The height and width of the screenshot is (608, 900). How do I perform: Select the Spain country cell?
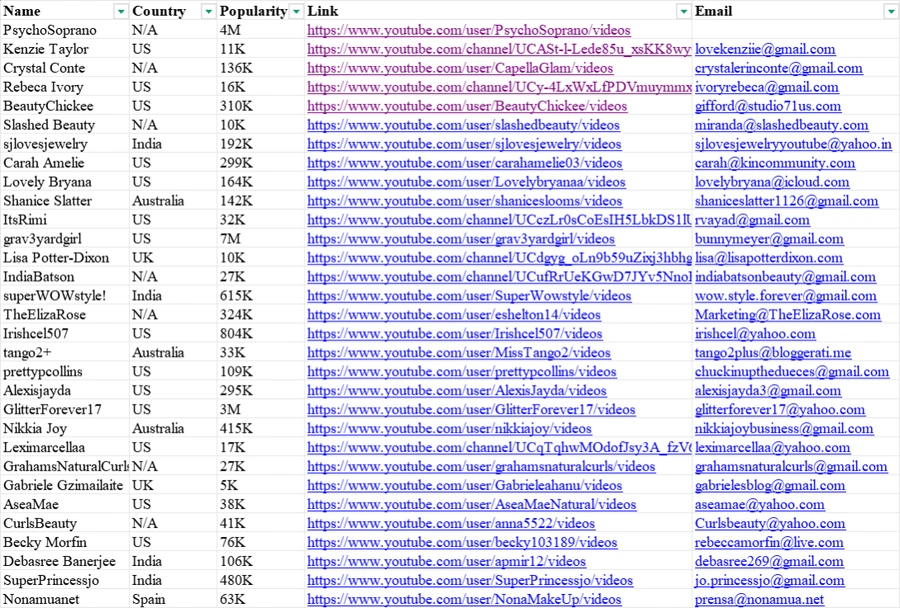[x=173, y=599]
